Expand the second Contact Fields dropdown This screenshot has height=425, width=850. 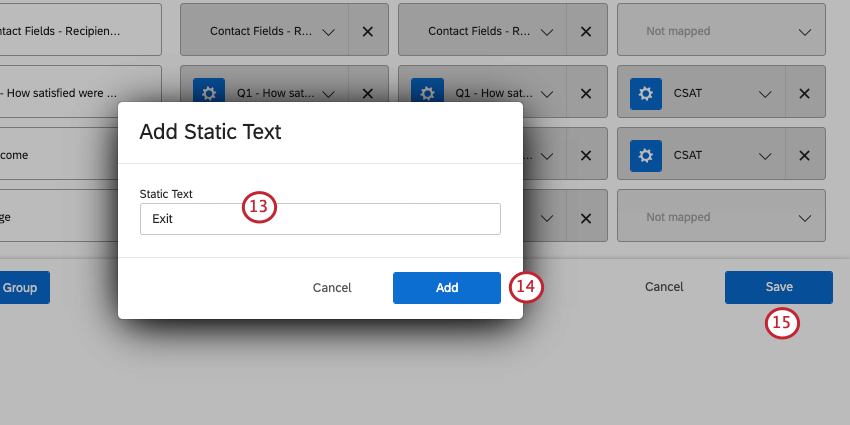coord(547,32)
